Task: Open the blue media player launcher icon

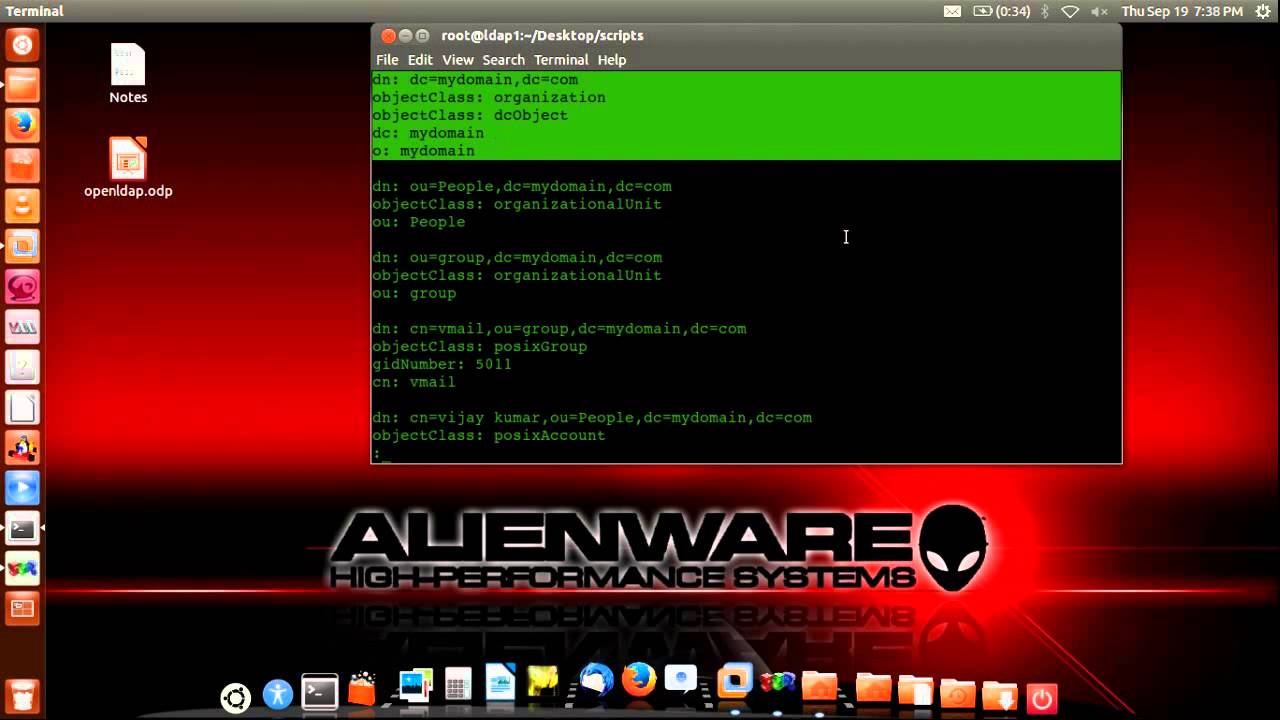Action: tap(22, 488)
